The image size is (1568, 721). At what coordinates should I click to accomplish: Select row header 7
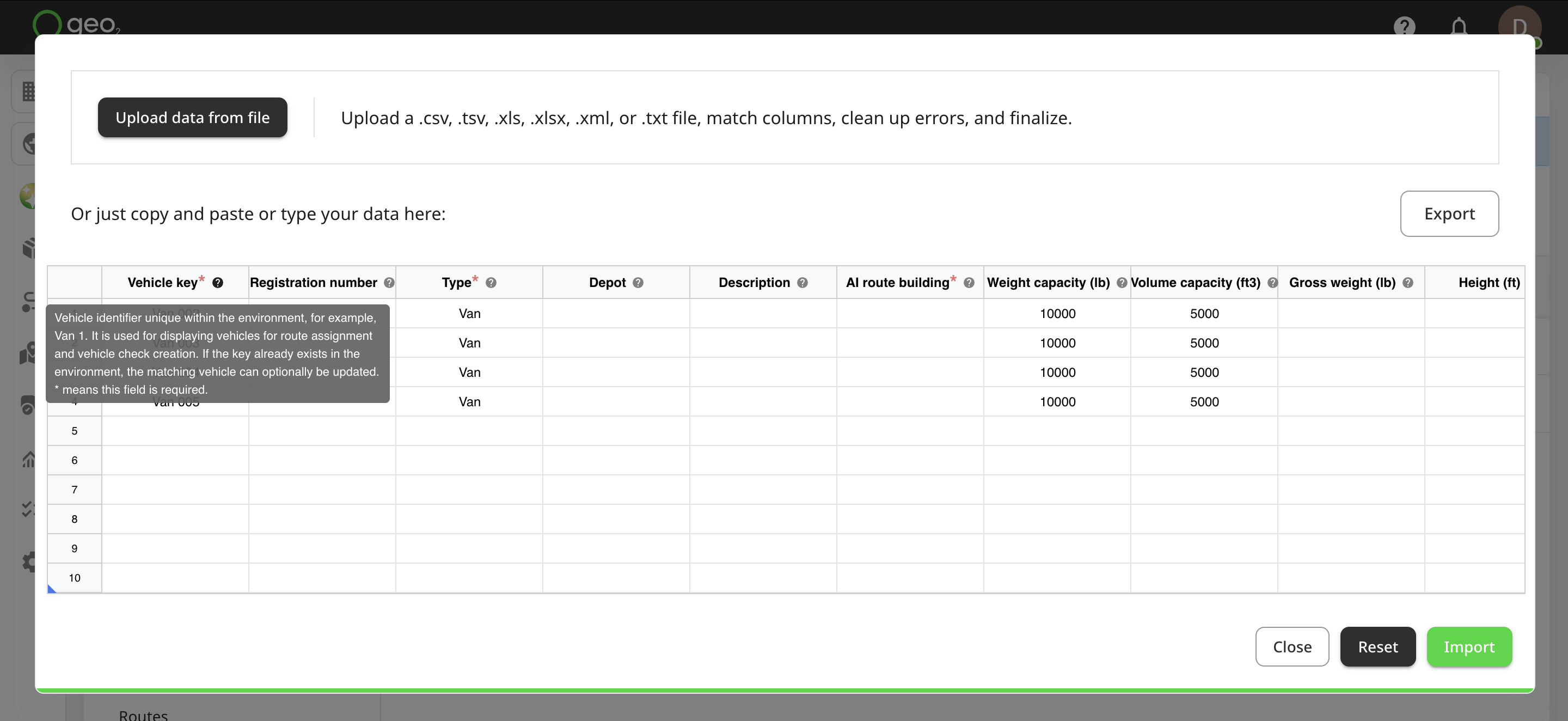74,490
